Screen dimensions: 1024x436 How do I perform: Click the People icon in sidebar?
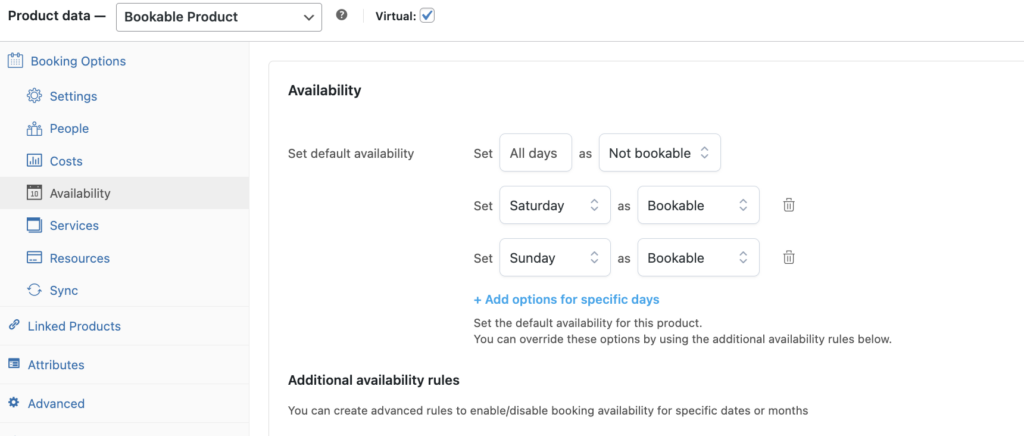[34, 129]
